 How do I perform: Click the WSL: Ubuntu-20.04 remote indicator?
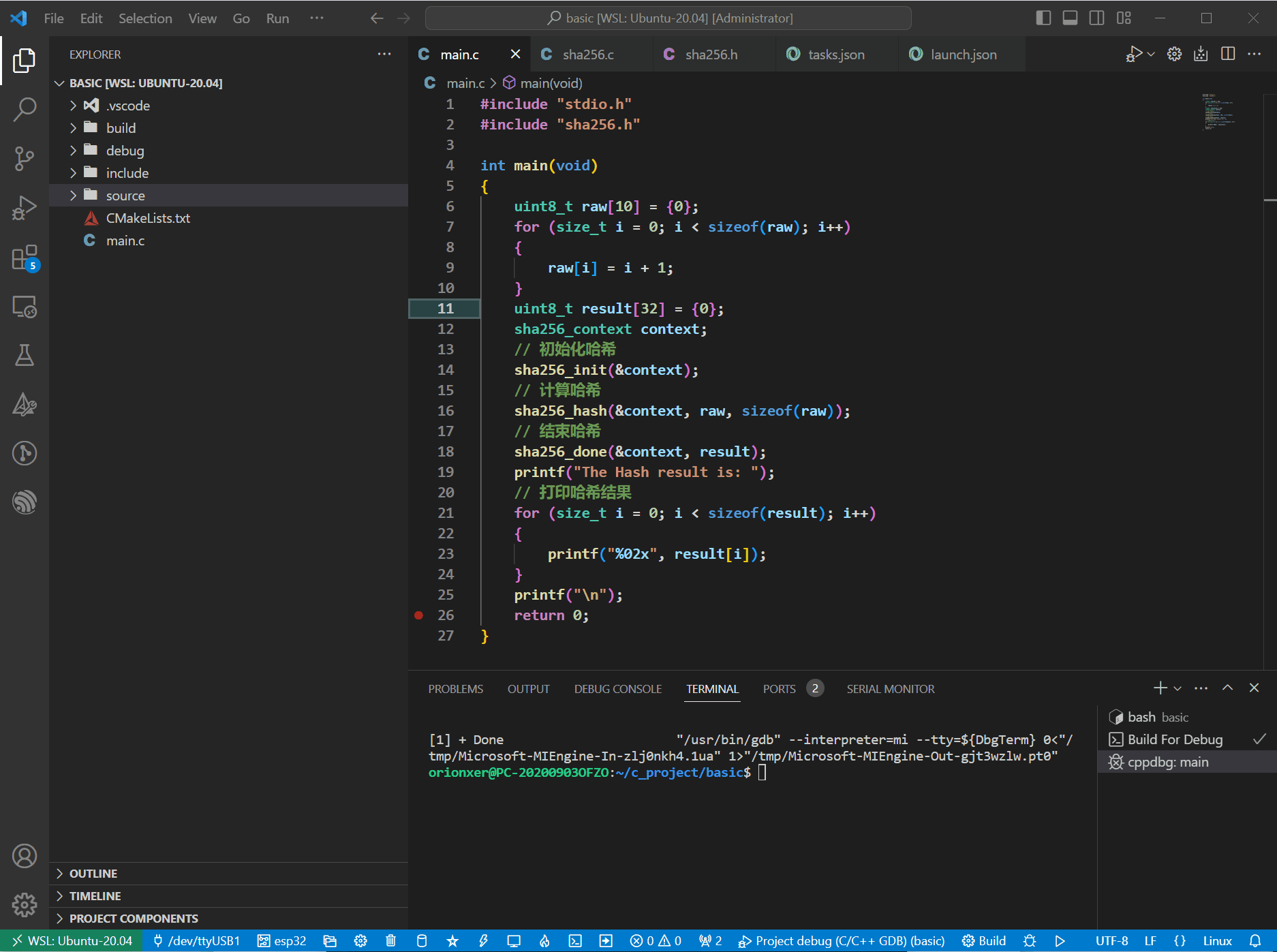click(72, 941)
